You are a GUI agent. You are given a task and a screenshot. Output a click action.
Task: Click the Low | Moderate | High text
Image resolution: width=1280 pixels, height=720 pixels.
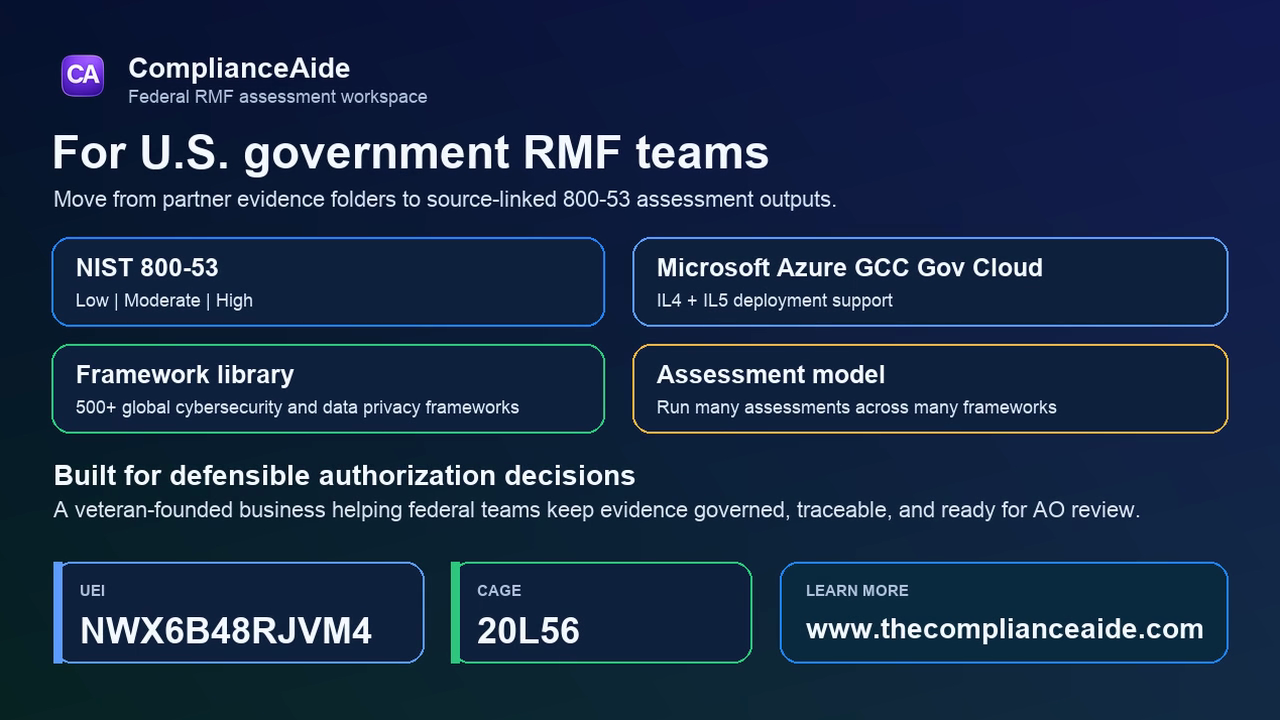coord(164,300)
